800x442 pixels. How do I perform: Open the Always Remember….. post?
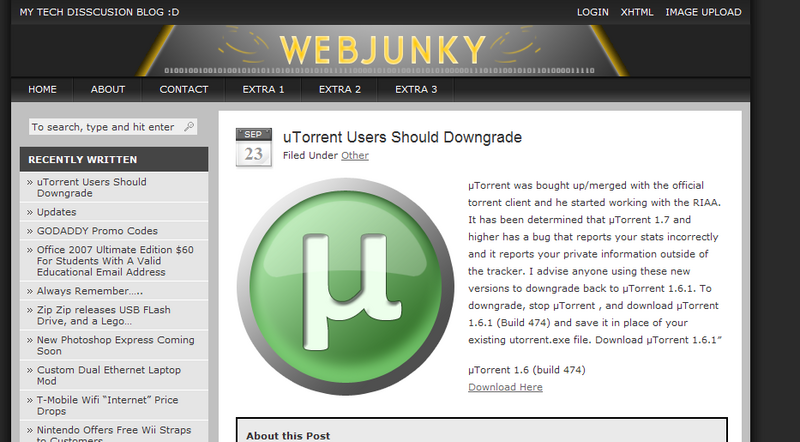coord(89,291)
